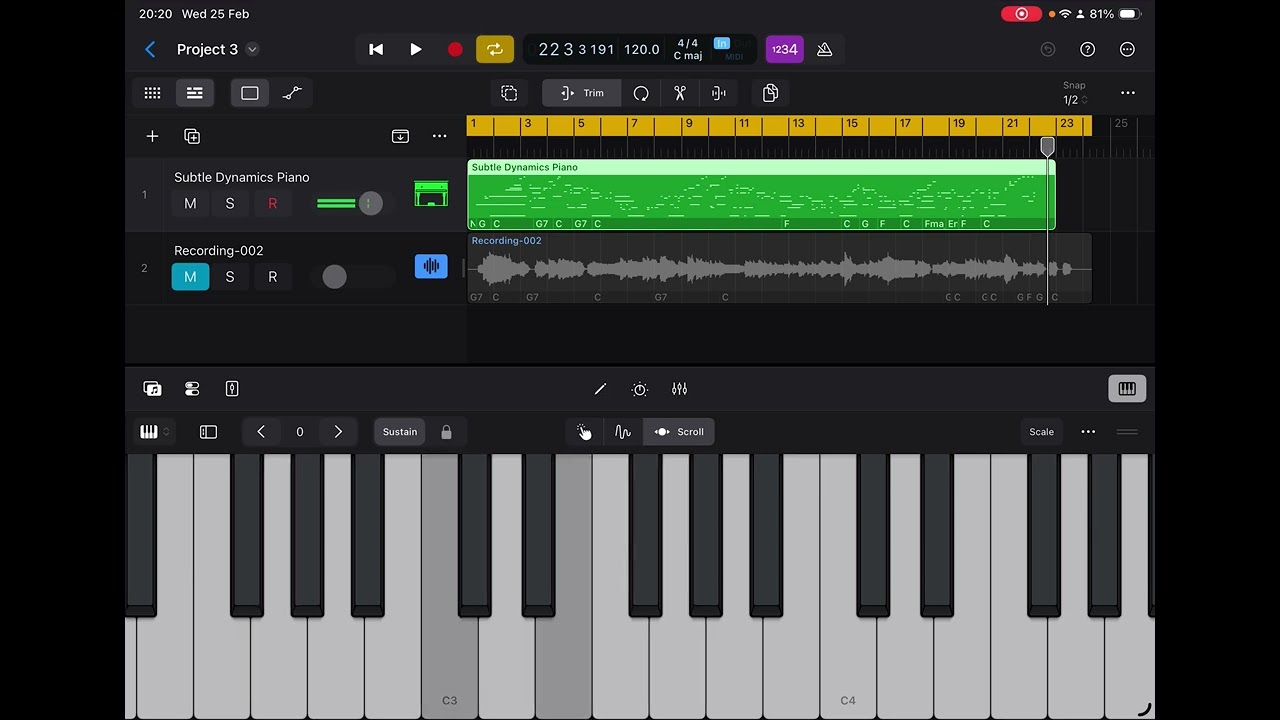The image size is (1280, 720).
Task: Open the top-right more options menu
Action: (1127, 49)
